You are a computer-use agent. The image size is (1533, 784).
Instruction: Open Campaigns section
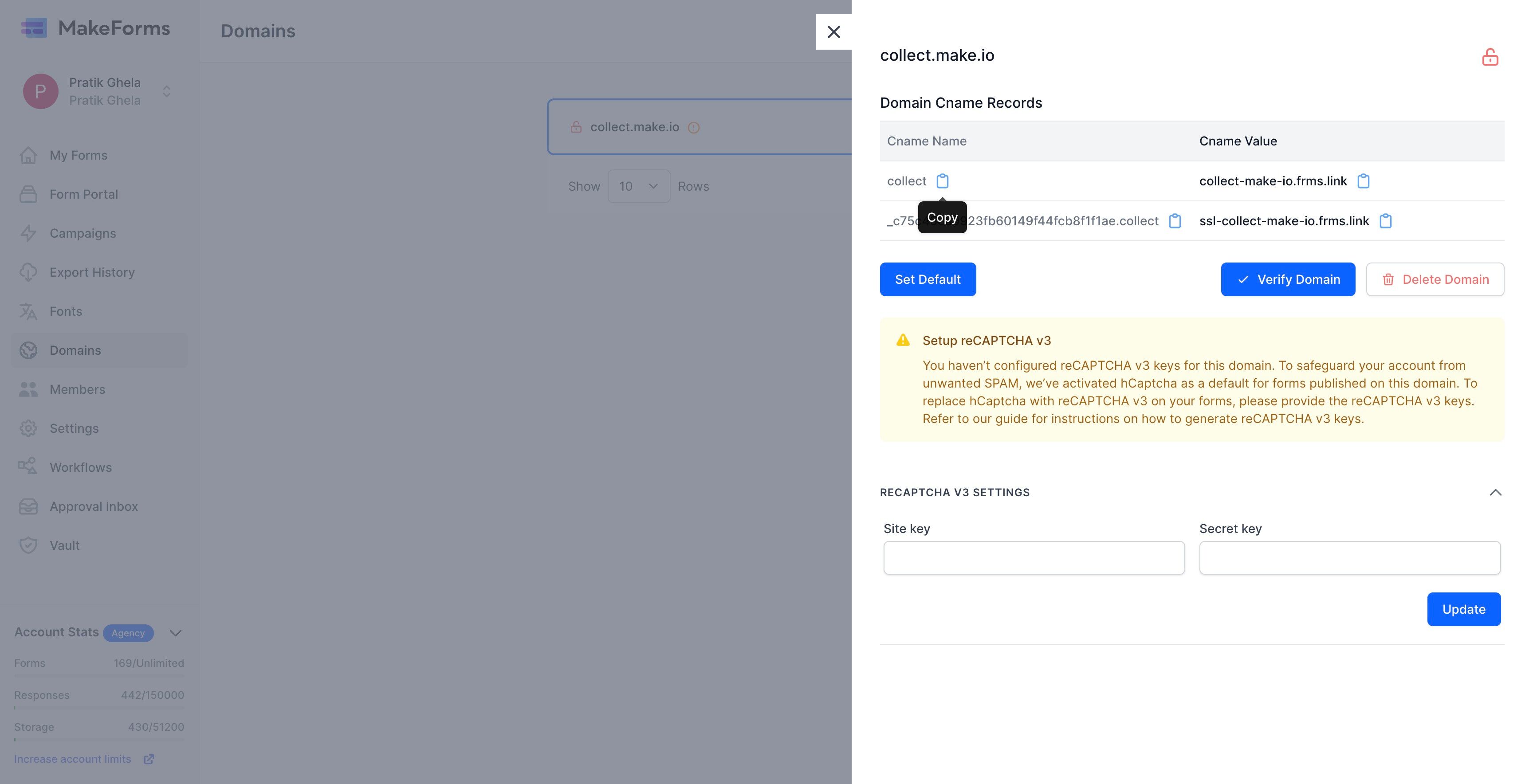coord(99,233)
